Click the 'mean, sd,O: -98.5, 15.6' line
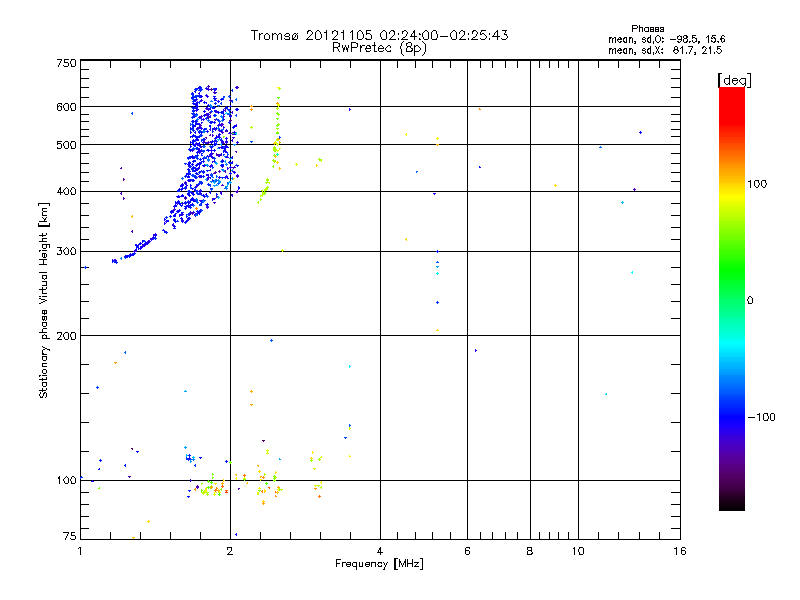Viewport: 800px width, 600px height. 666,39
